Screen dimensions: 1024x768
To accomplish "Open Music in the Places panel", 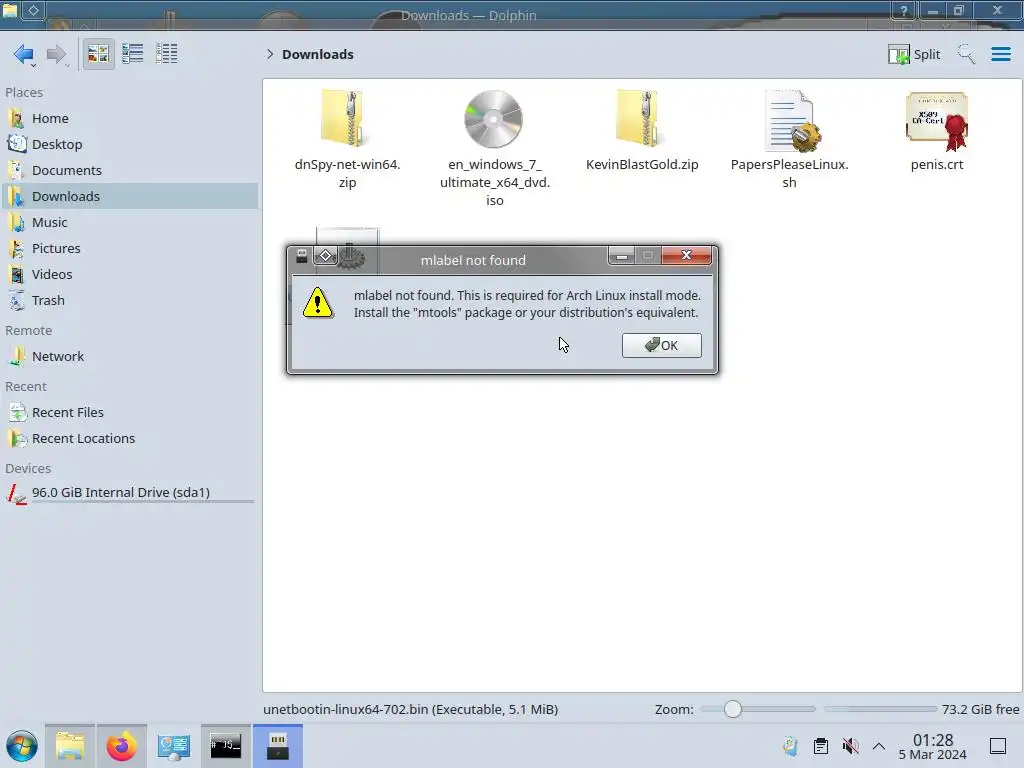I will pyautogui.click(x=130, y=222).
